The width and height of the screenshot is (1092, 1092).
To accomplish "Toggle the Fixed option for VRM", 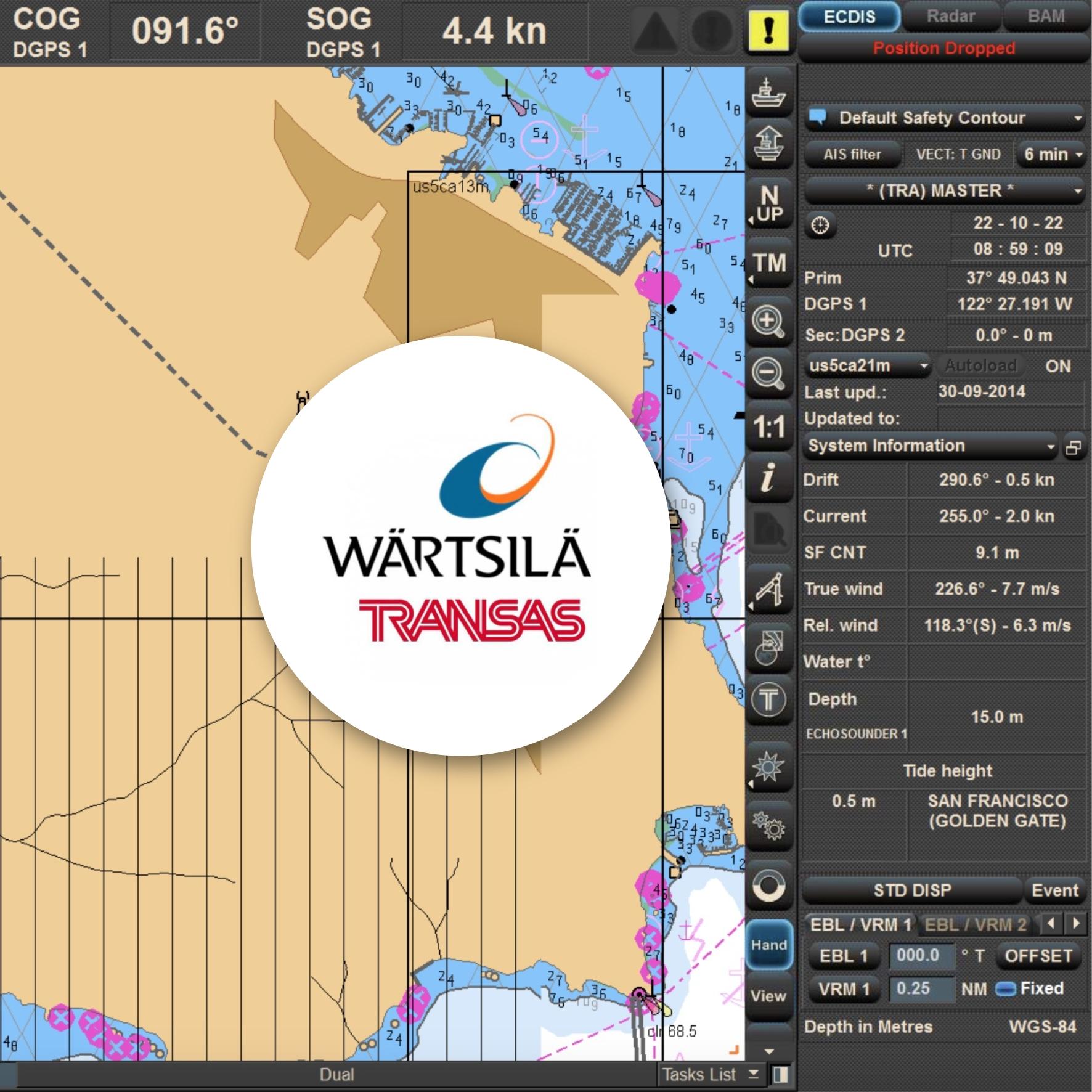I will (1030, 988).
